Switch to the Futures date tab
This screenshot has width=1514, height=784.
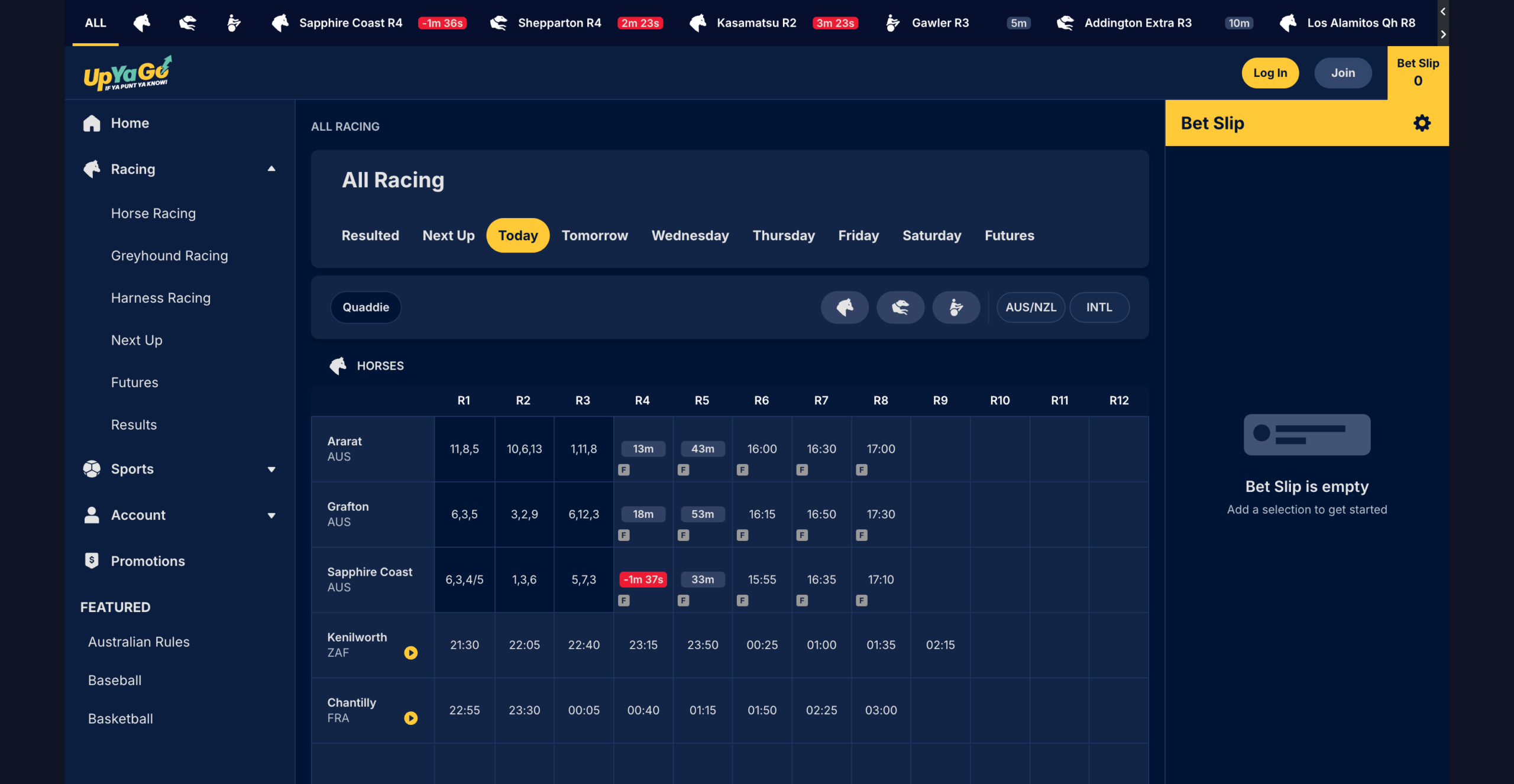coord(1009,235)
